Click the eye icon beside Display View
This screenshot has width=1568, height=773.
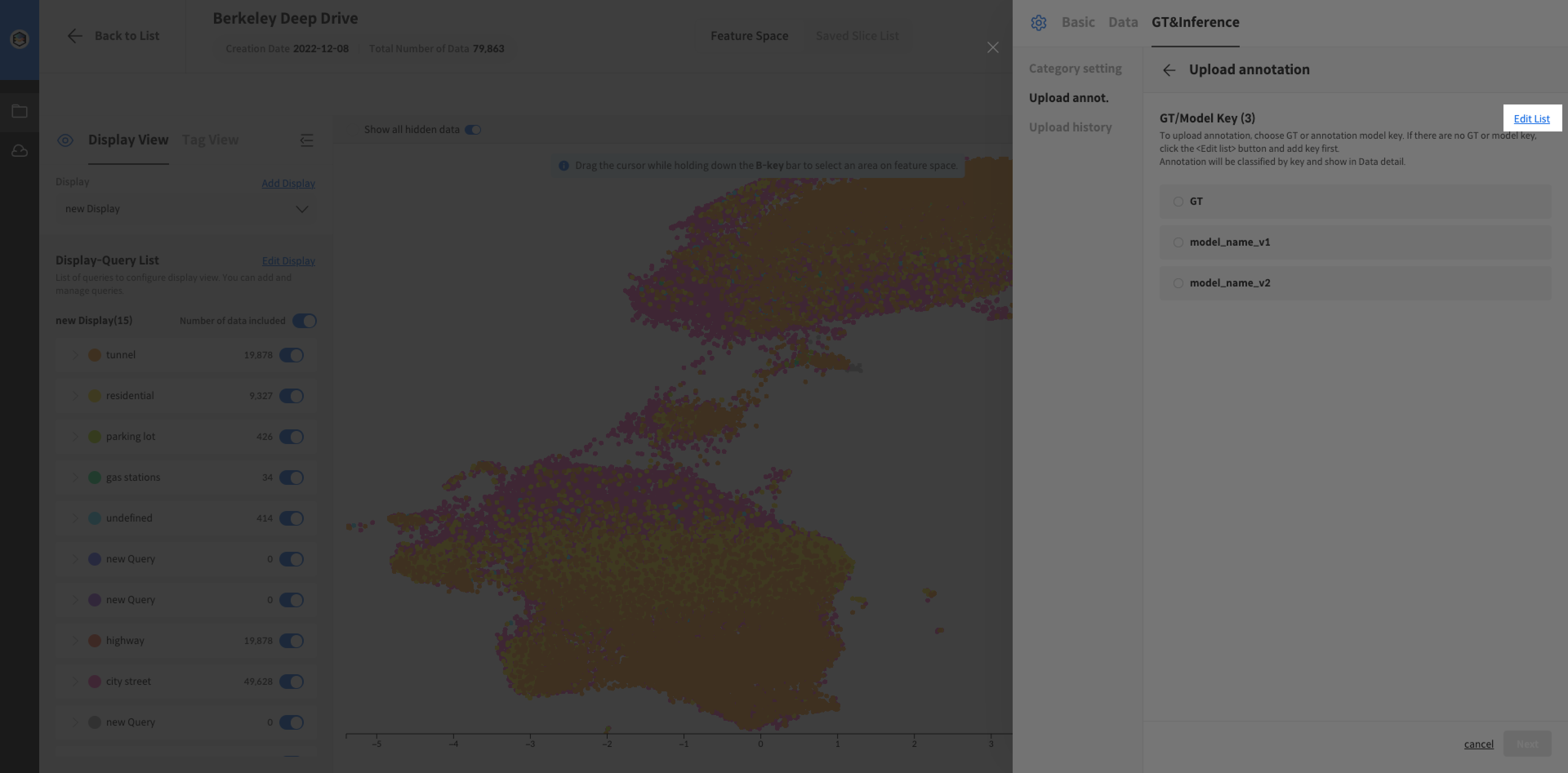point(65,140)
